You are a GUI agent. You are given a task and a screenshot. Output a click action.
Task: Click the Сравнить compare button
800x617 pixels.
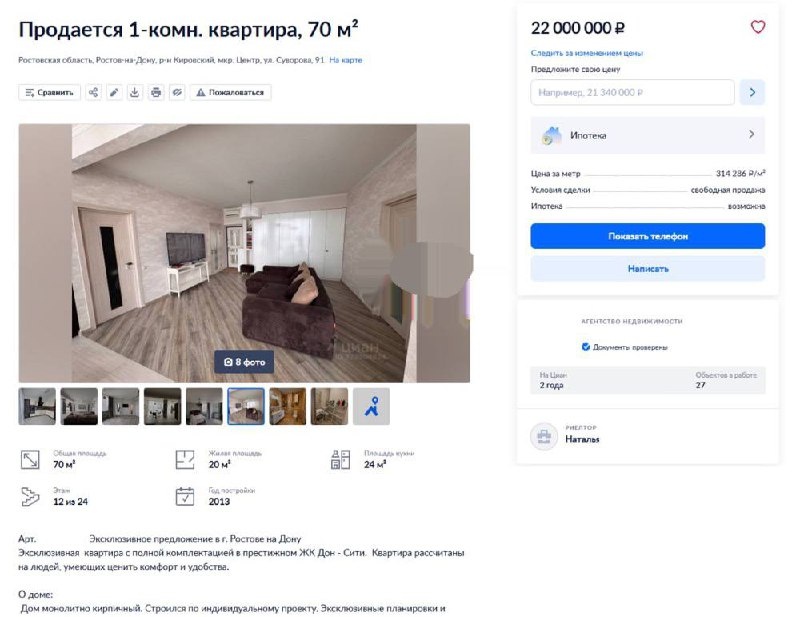pyautogui.click(x=49, y=92)
